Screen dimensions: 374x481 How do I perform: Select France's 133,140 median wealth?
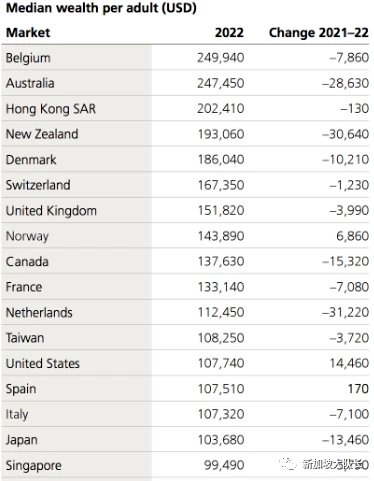[x=221, y=287]
